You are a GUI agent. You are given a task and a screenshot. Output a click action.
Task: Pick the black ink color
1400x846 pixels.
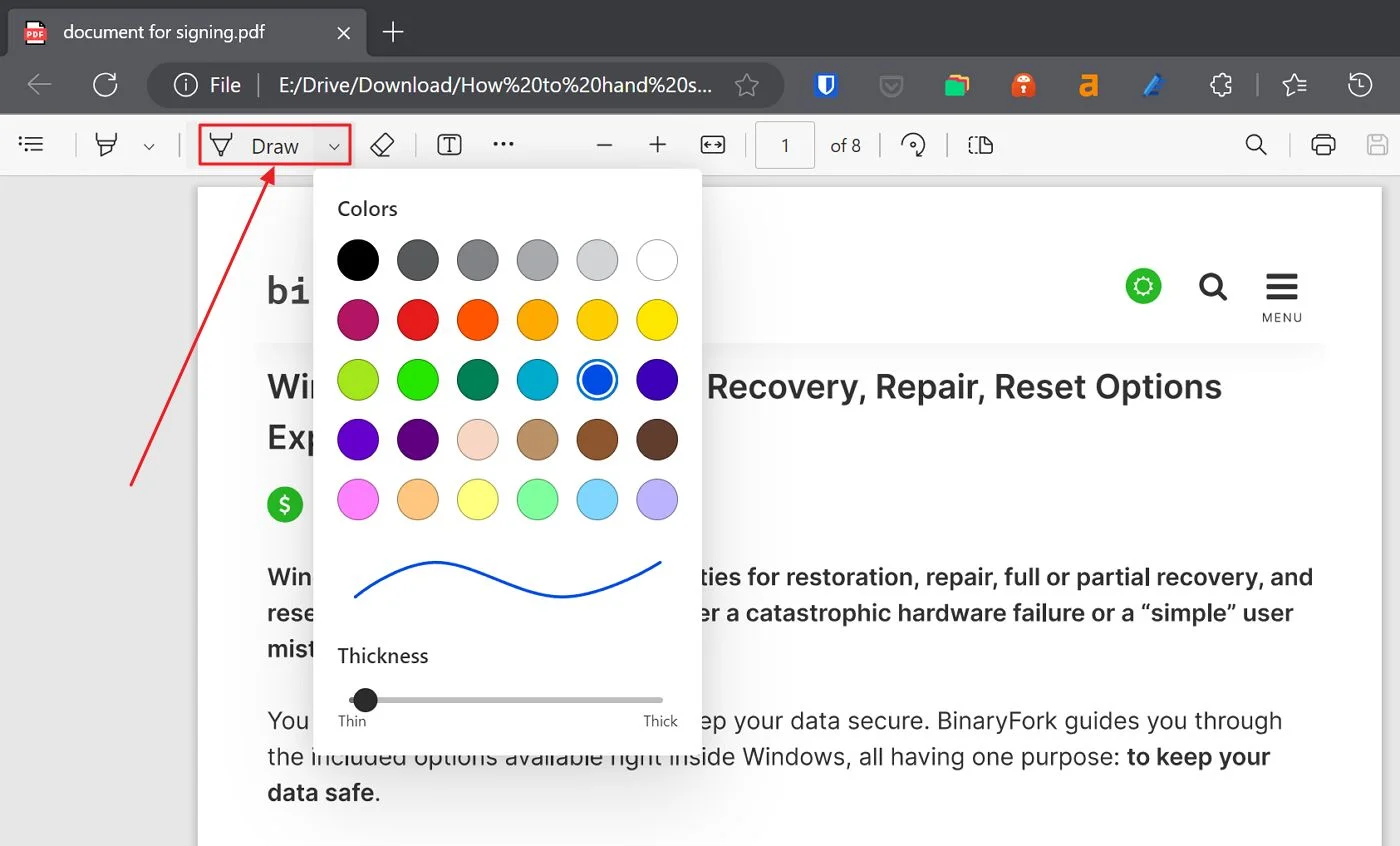pyautogui.click(x=358, y=260)
